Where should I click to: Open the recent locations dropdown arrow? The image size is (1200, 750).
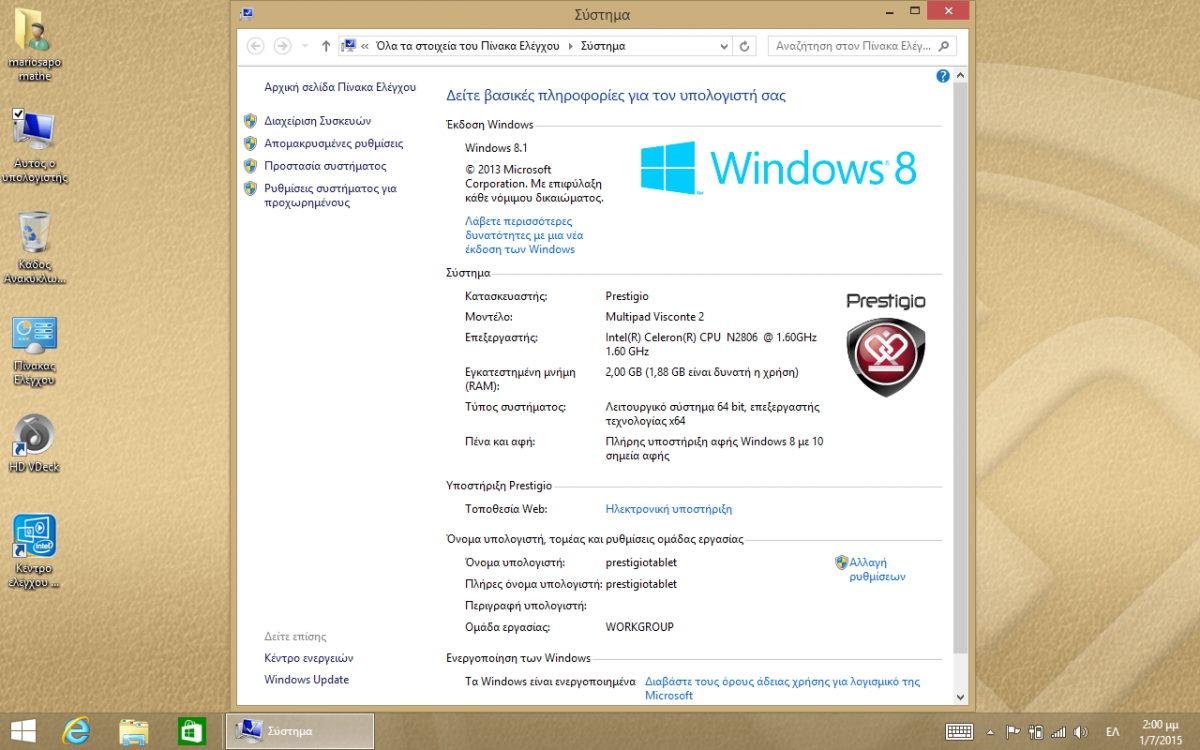point(304,46)
